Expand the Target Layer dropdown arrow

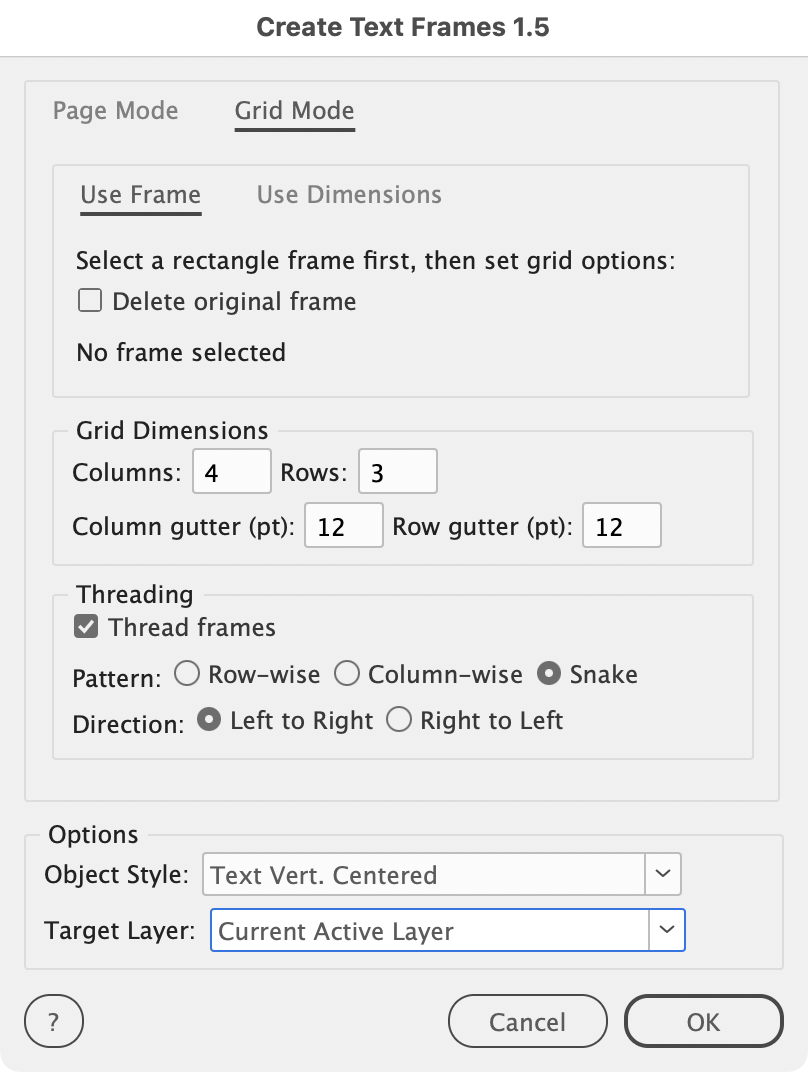666,930
